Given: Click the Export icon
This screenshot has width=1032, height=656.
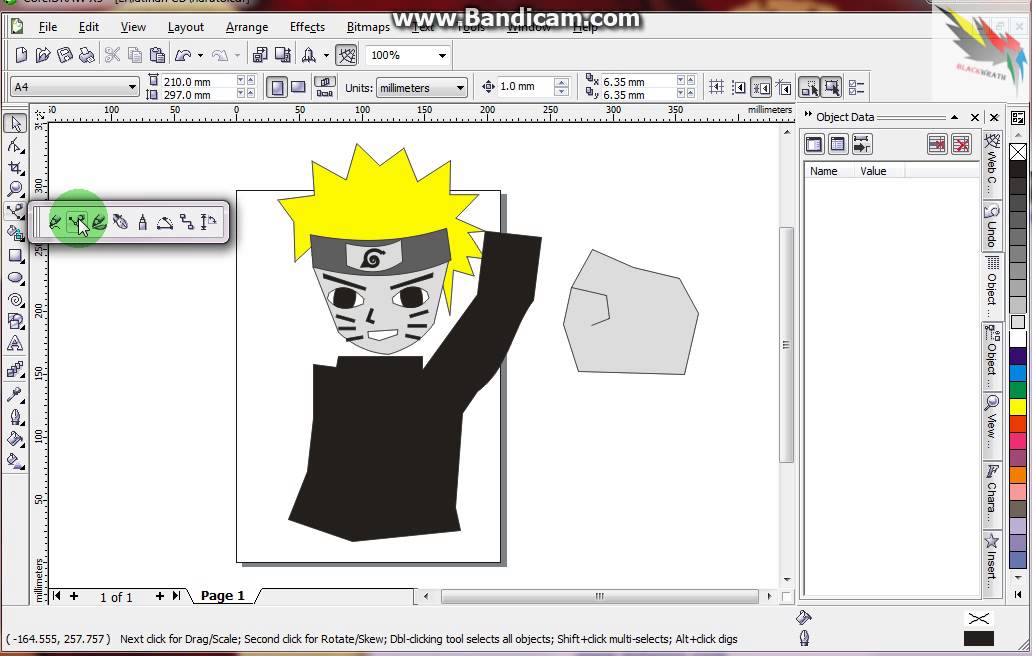Looking at the screenshot, I should pyautogui.click(x=283, y=55).
